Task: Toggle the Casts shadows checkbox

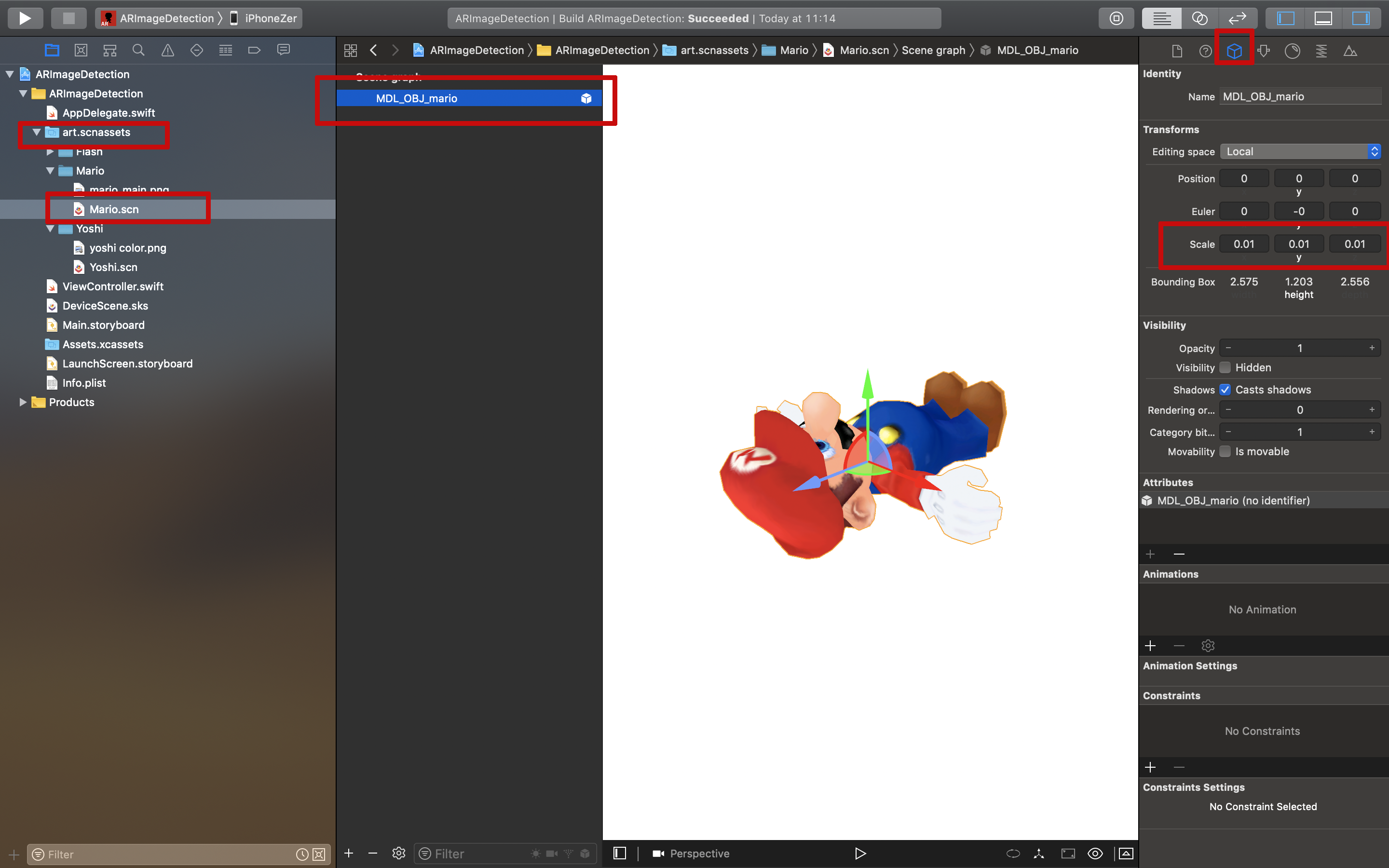Action: pos(1225,390)
